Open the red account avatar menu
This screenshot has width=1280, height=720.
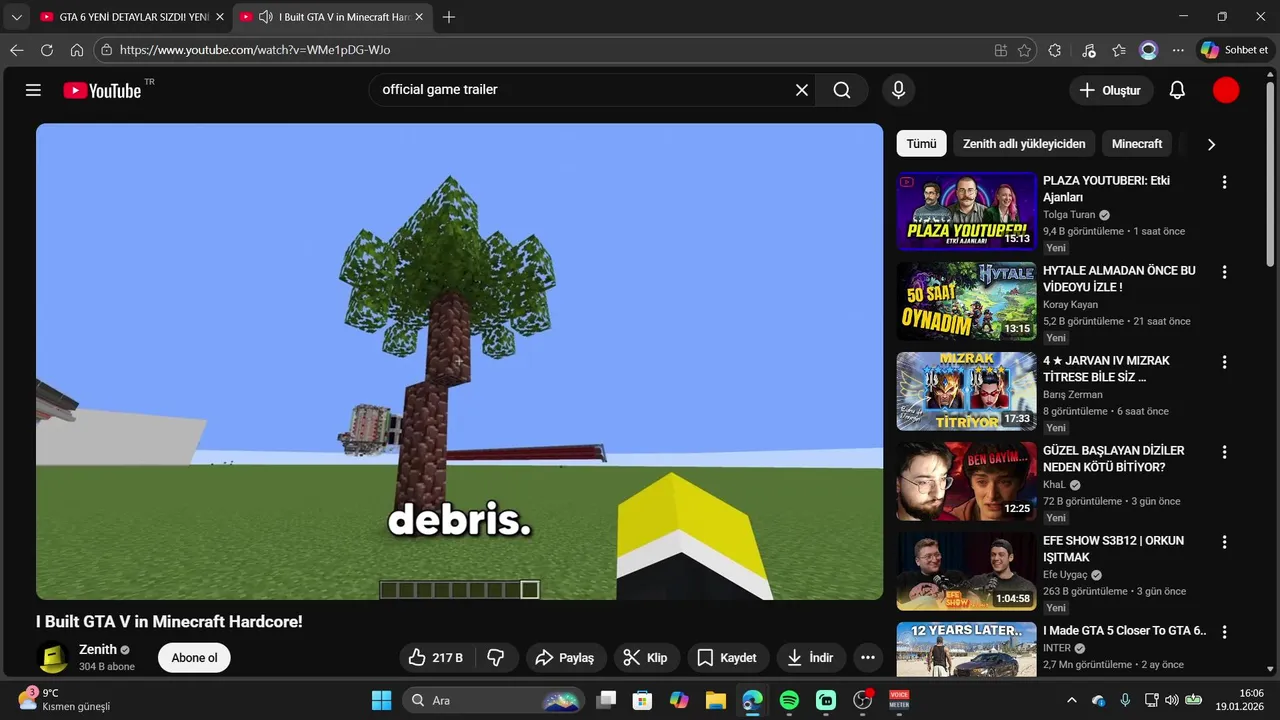pyautogui.click(x=1226, y=90)
